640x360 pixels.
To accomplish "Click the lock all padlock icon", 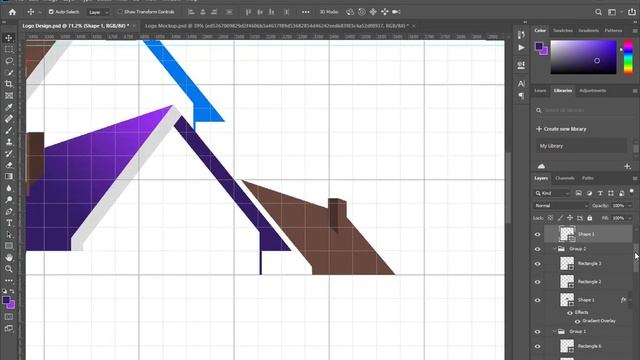I will click(590, 218).
